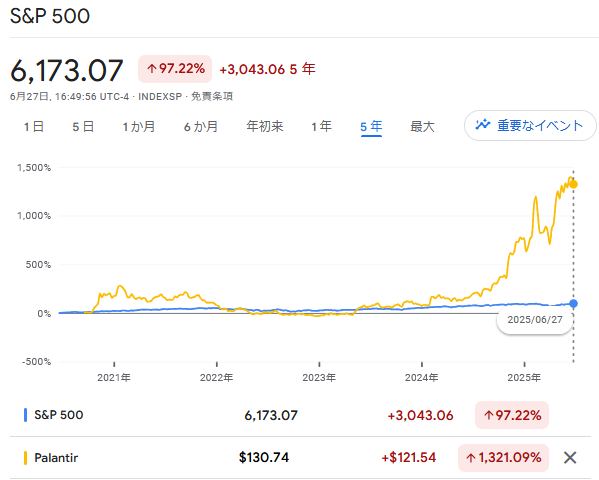Click the Palantir comparison row name
The width and height of the screenshot is (599, 480).
point(56,457)
